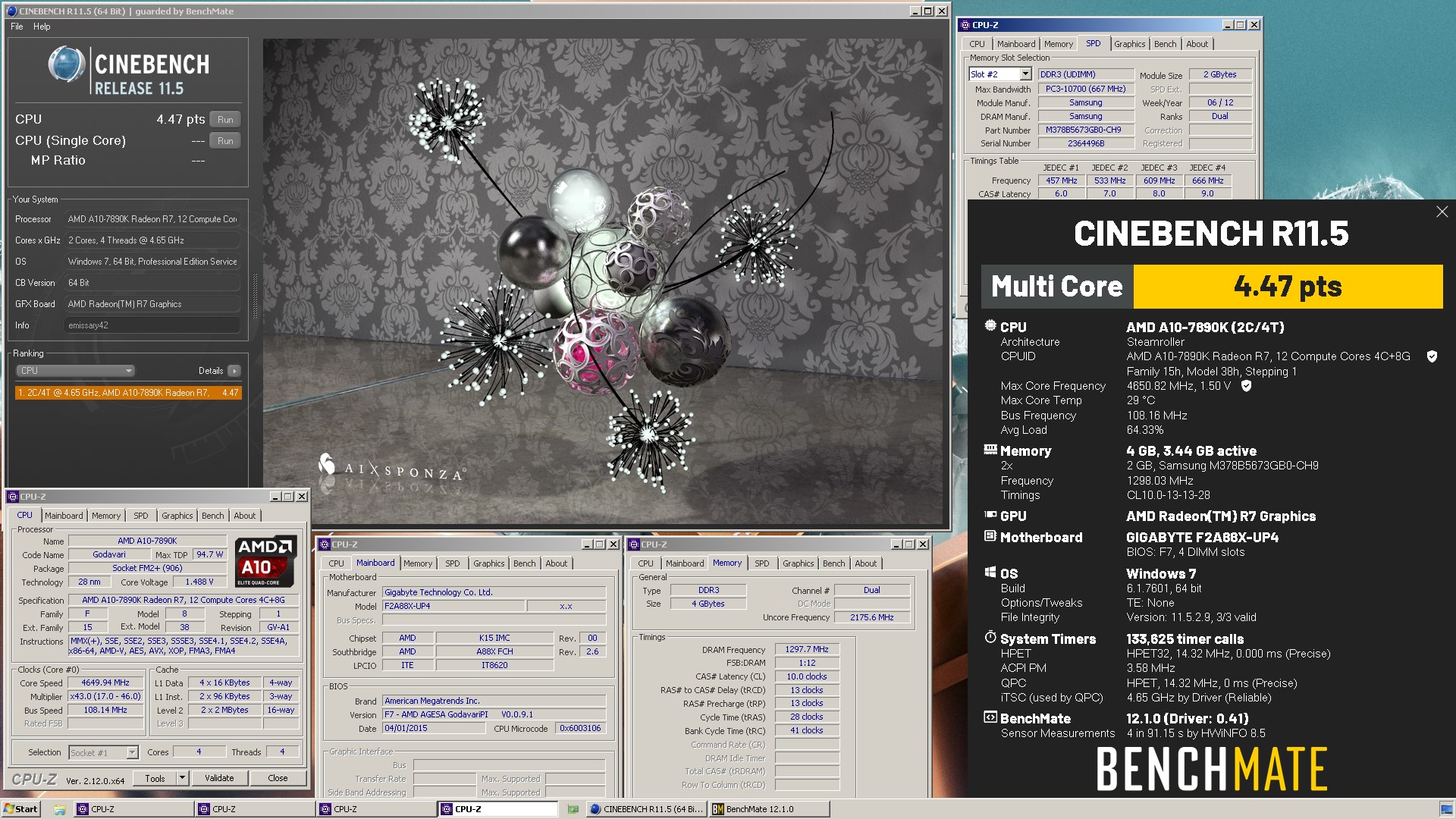Open About tab in CPU-Z Memory window
Image resolution: width=1456 pixels, height=819 pixels.
[x=865, y=563]
